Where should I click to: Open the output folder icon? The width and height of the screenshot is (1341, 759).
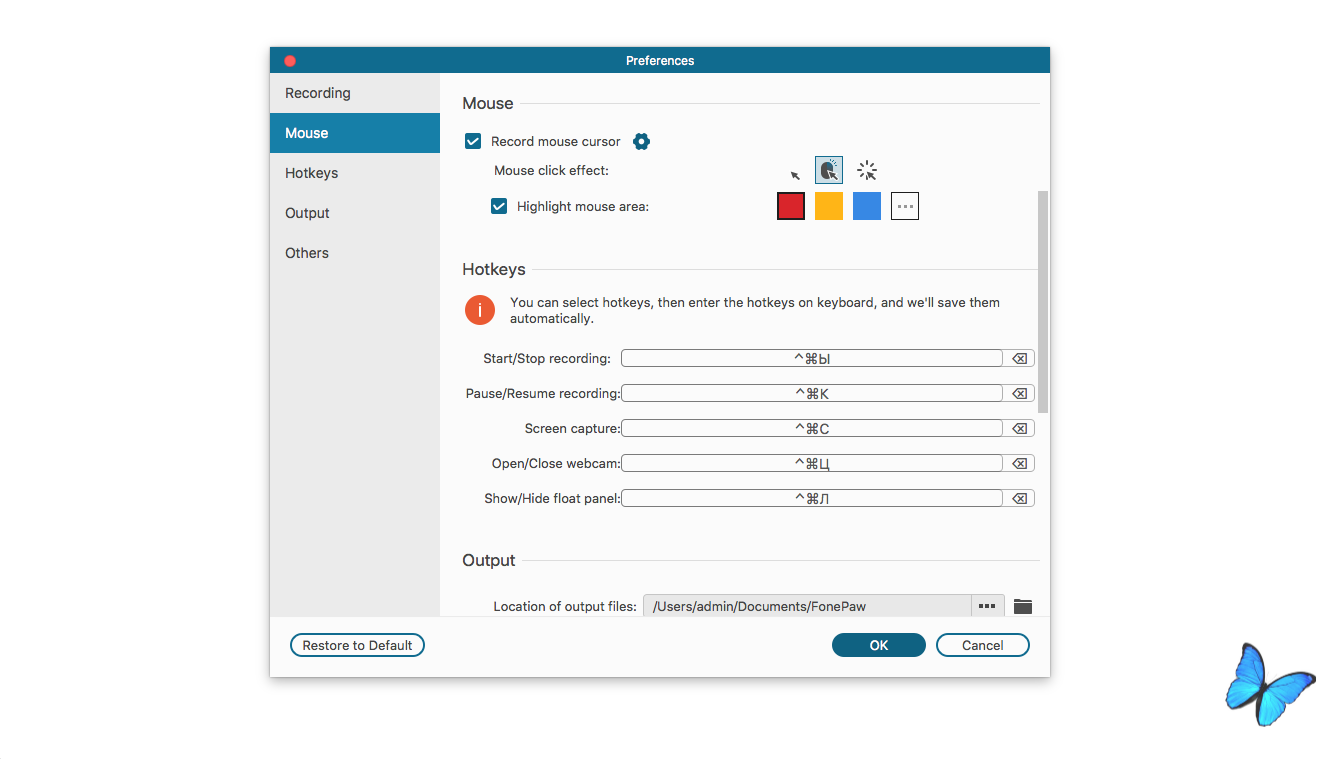pyautogui.click(x=1022, y=606)
